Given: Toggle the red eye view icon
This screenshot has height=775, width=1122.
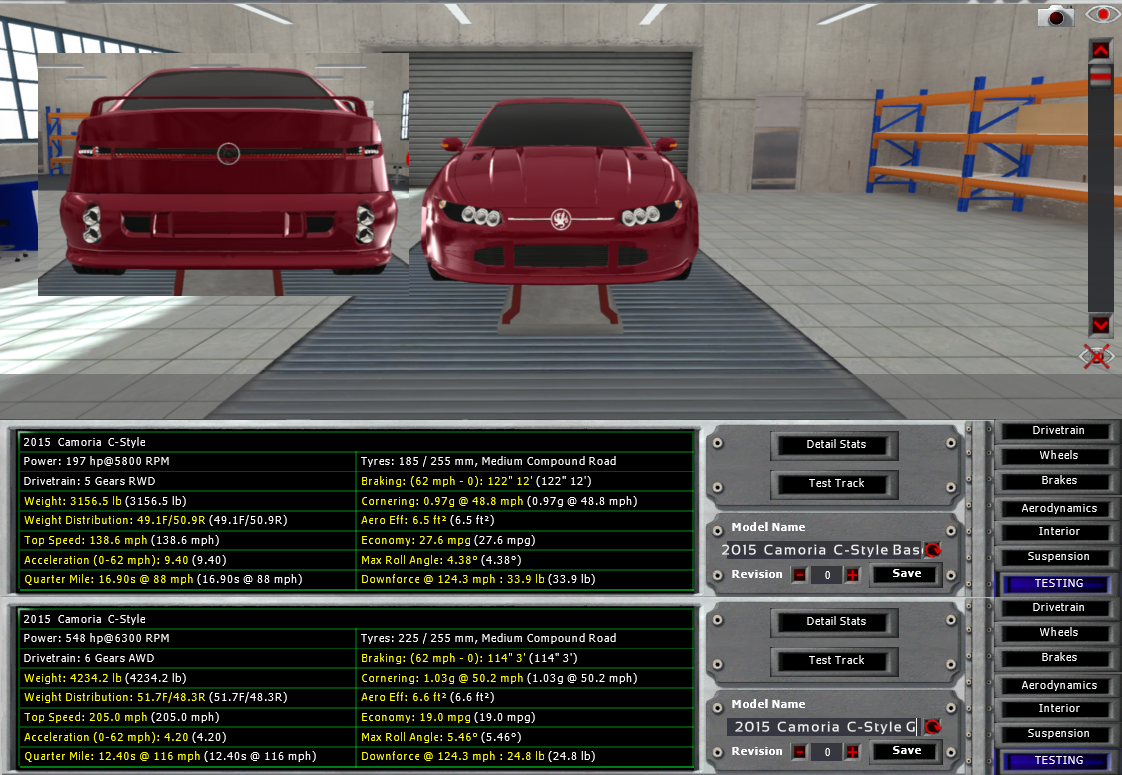Looking at the screenshot, I should [1102, 15].
